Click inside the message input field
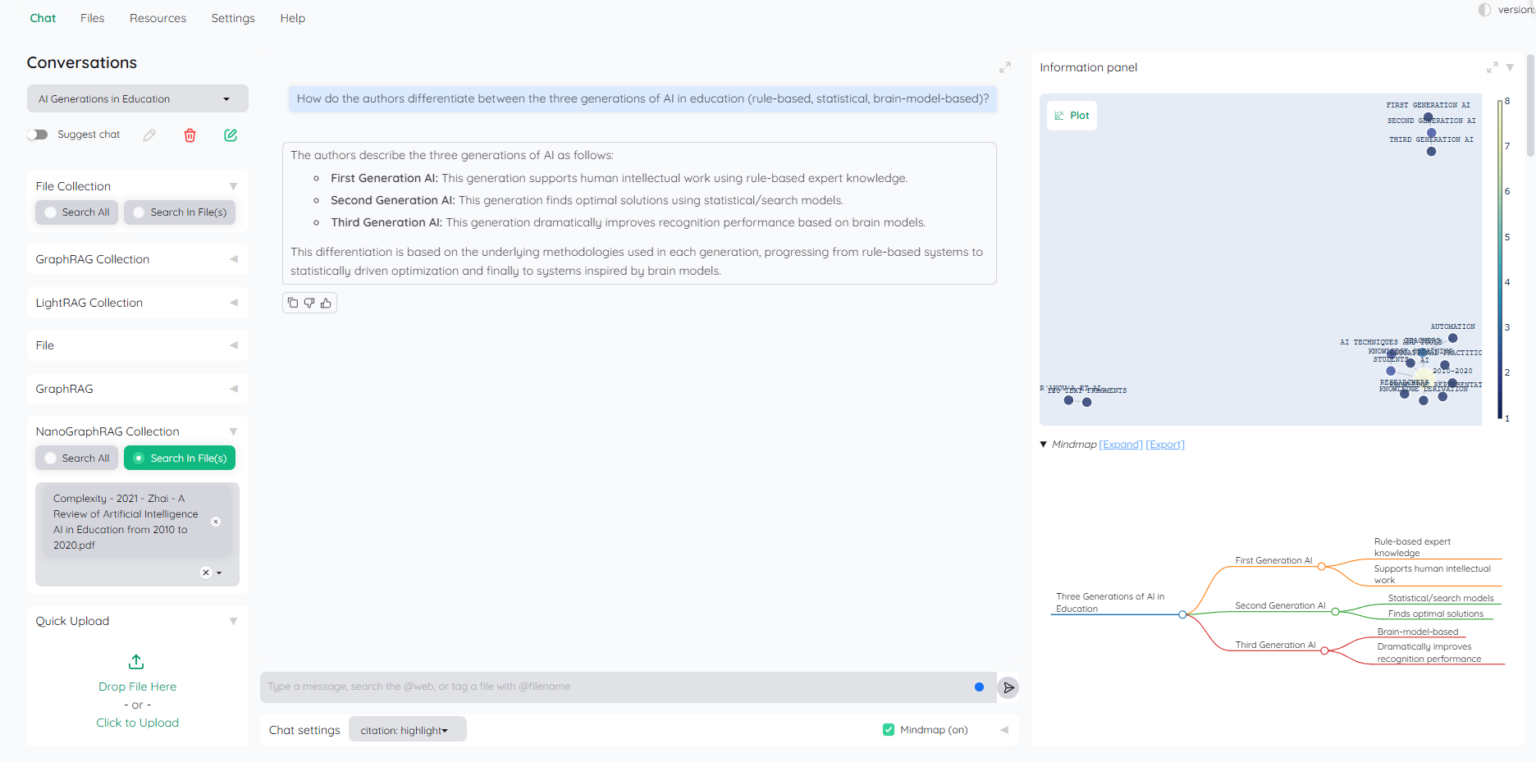The height and width of the screenshot is (762, 1536). tap(620, 687)
